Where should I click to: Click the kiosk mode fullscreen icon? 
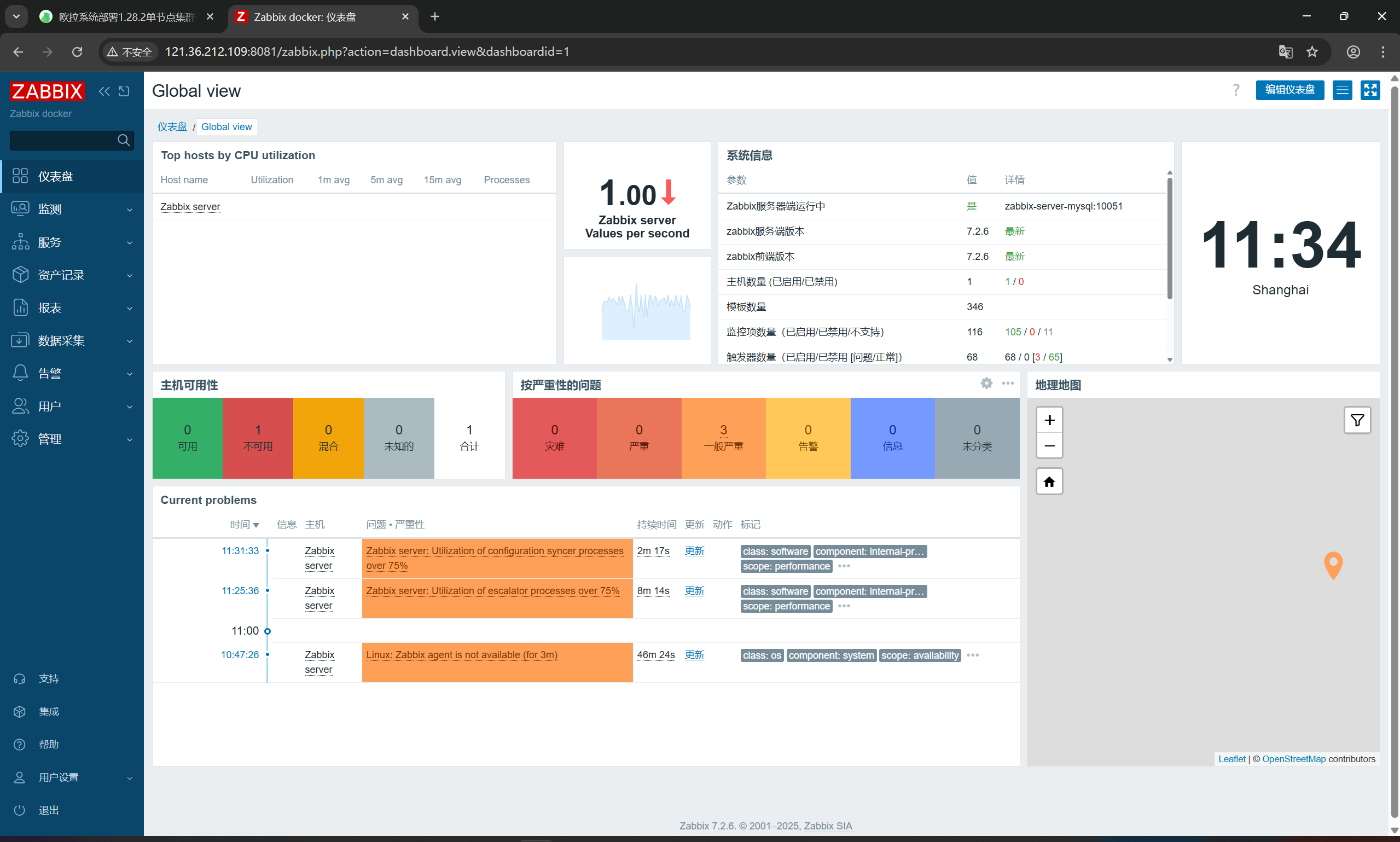(1370, 90)
